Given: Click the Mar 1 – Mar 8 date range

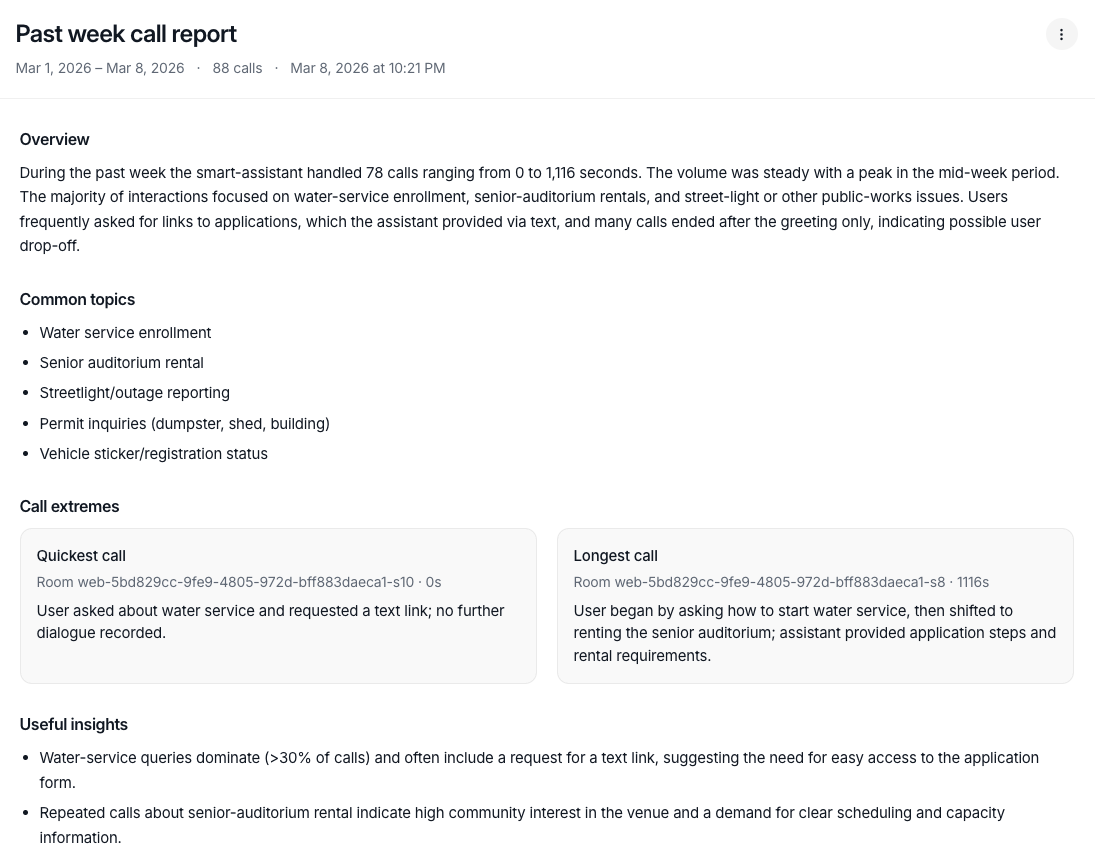Looking at the screenshot, I should (x=100, y=68).
